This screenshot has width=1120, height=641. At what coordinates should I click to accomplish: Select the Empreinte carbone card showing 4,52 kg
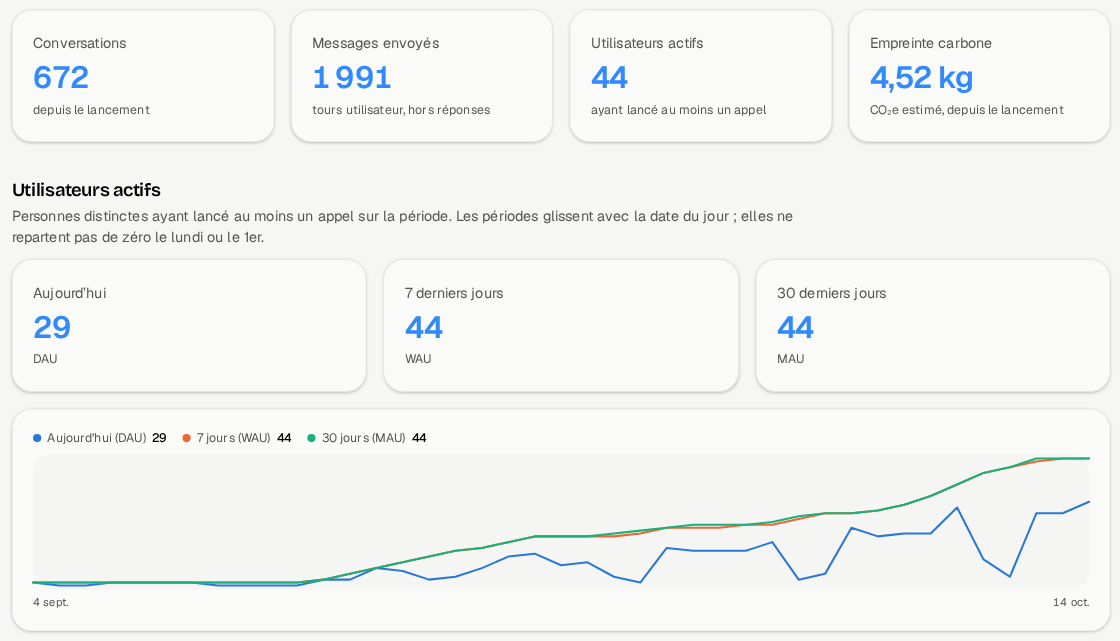tap(979, 76)
